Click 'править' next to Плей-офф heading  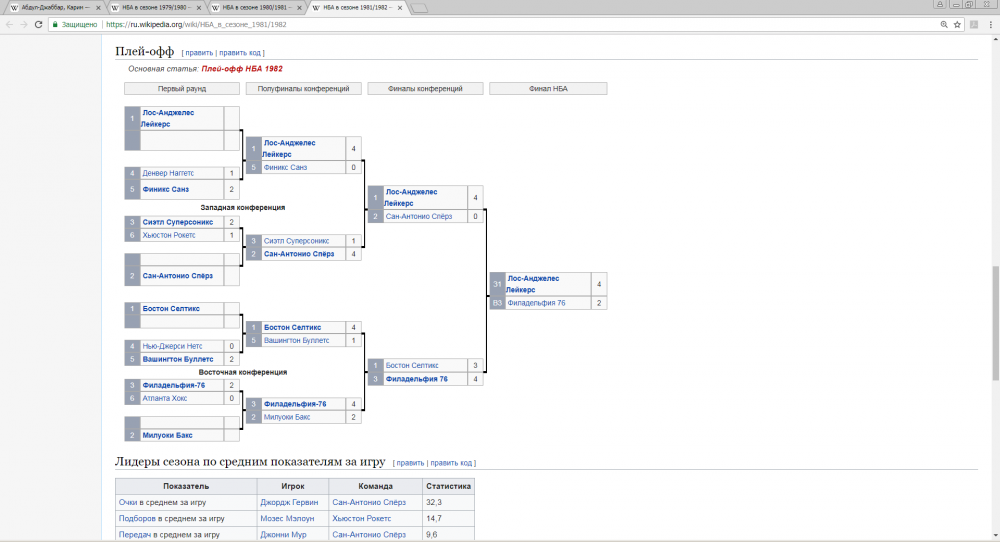click(199, 52)
